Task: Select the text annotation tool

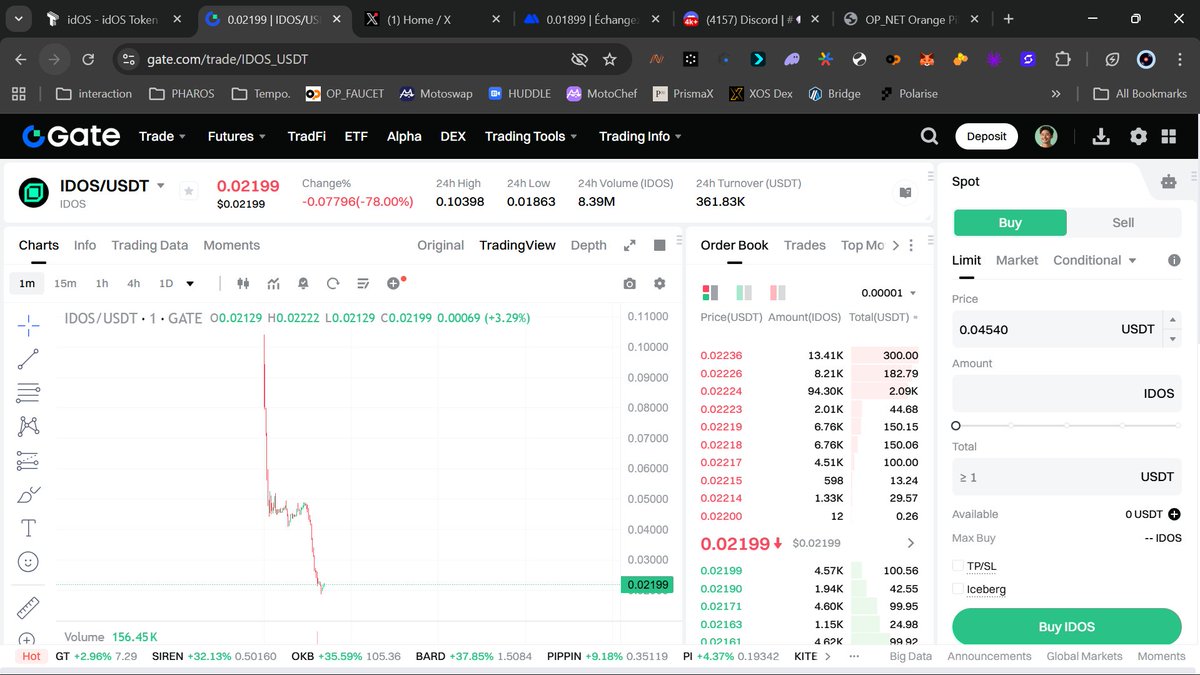Action: (28, 528)
